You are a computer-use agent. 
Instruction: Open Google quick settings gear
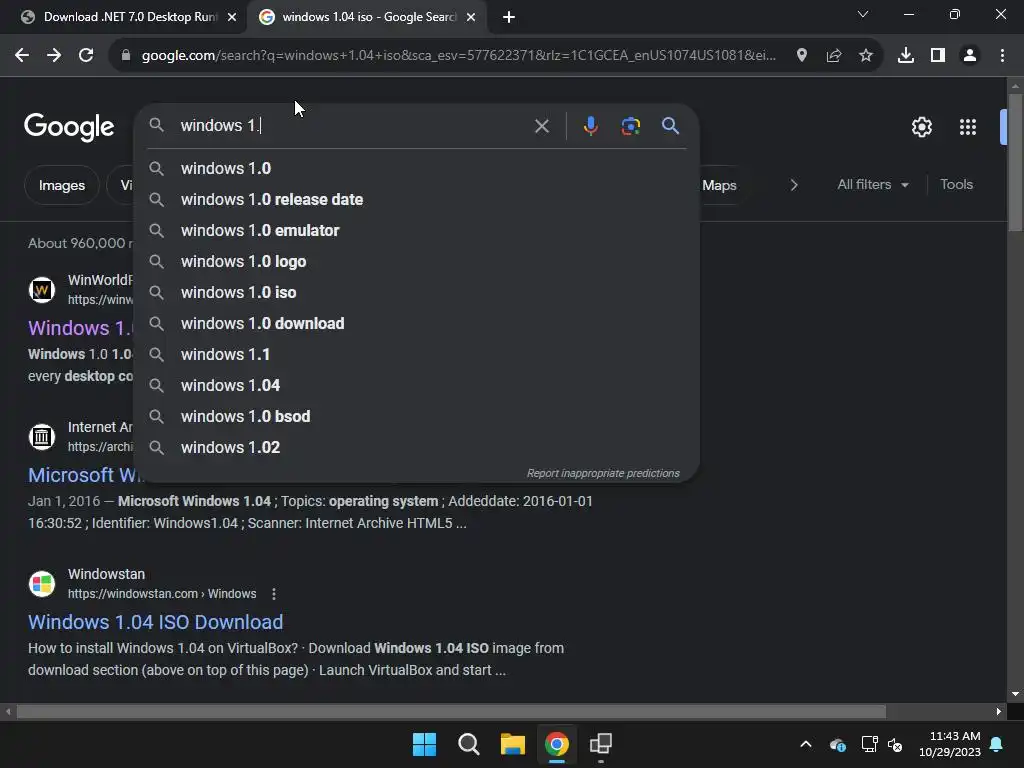[x=921, y=127]
